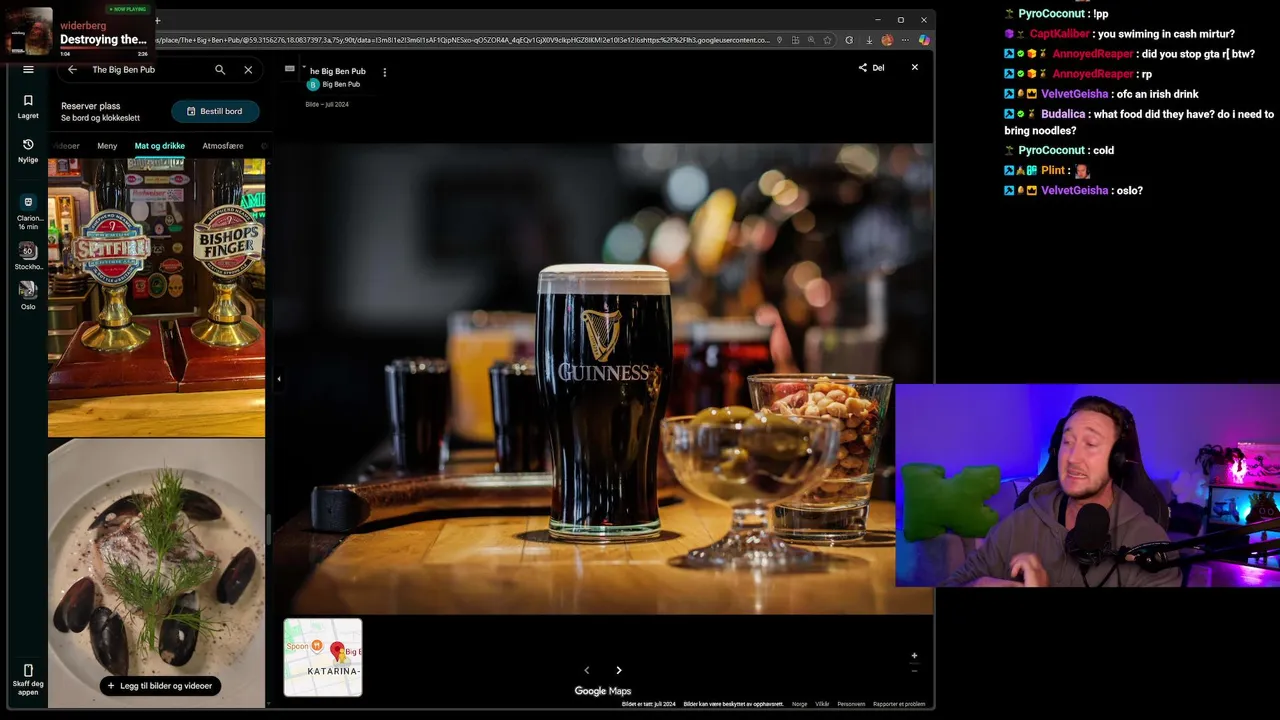
Task: Zoom out of the photo with minus
Action: pos(914,671)
